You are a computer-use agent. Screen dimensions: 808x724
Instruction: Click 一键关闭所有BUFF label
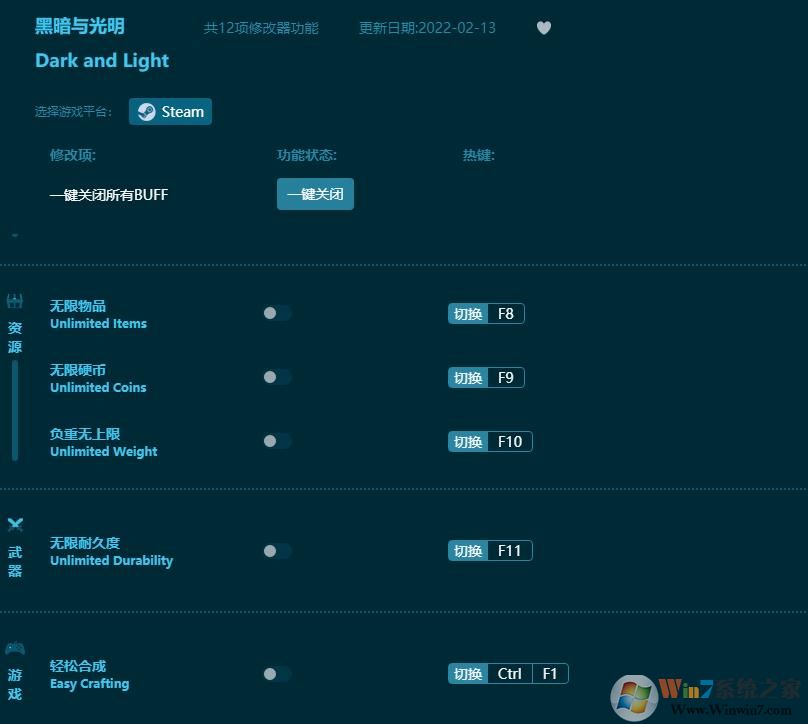(109, 195)
